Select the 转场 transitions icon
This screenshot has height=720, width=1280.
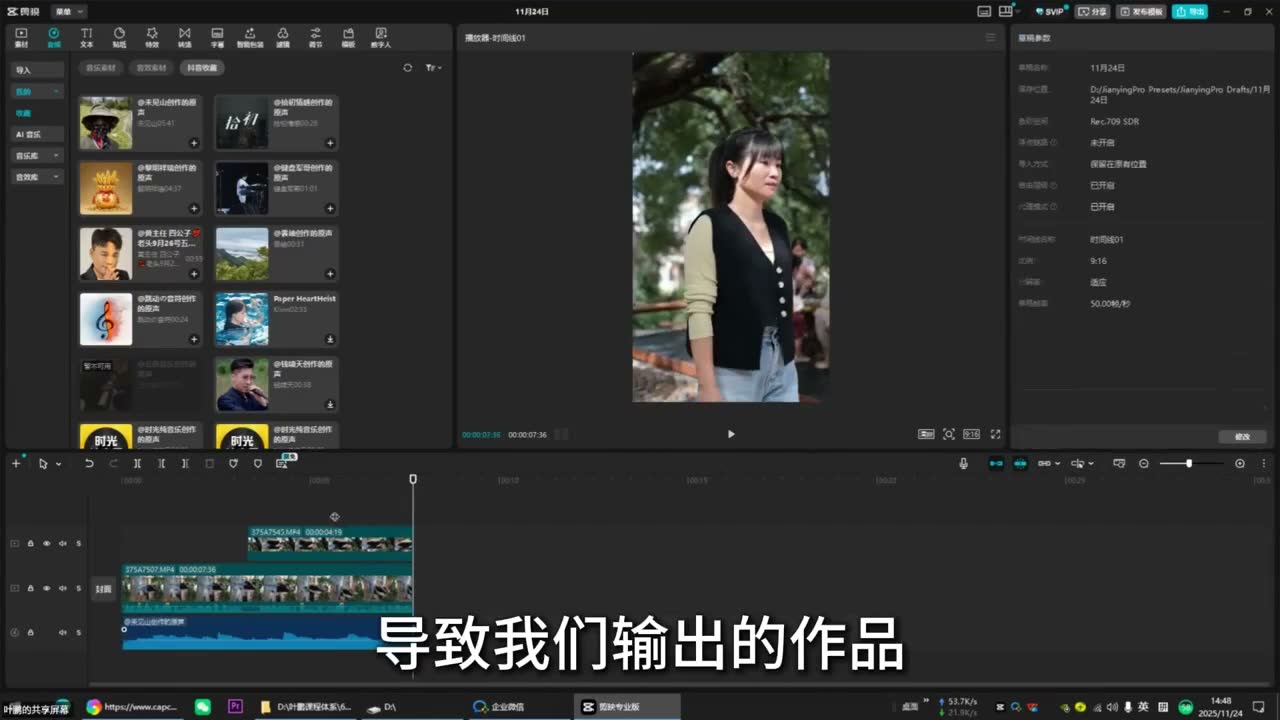point(184,38)
